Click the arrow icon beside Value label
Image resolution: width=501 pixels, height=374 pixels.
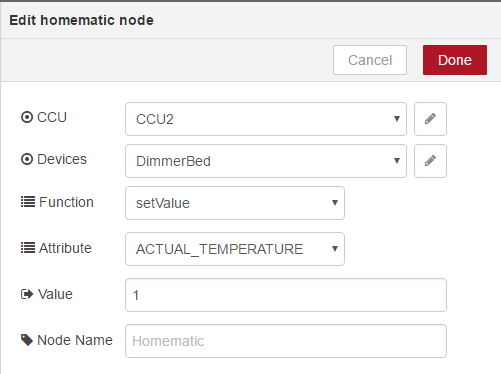click(27, 294)
